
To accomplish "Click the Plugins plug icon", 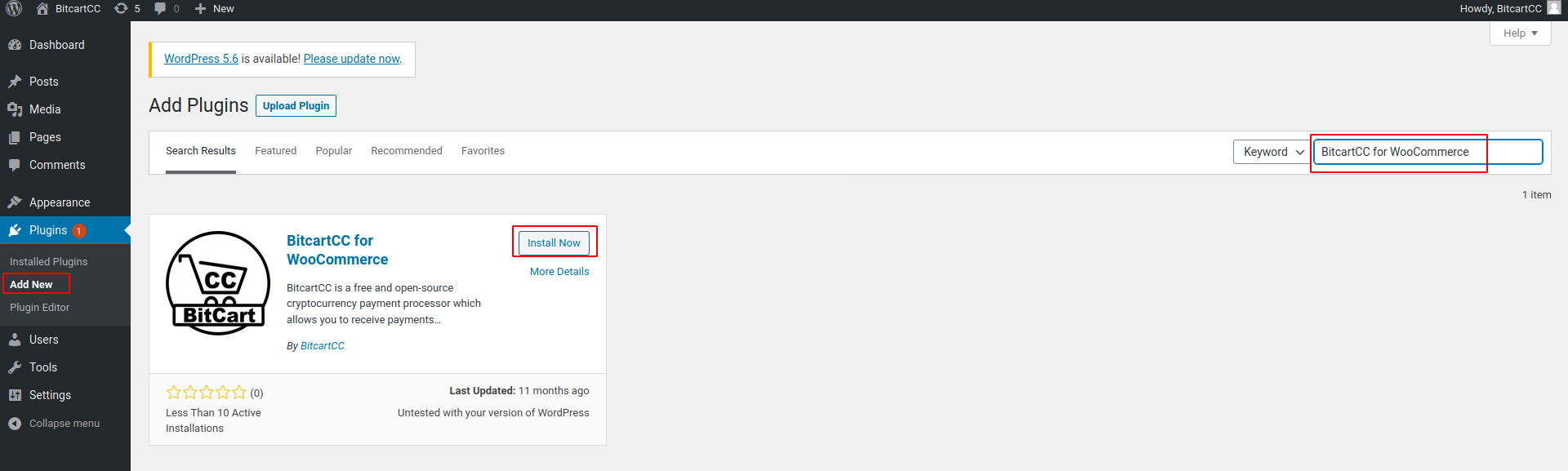I will (15, 230).
